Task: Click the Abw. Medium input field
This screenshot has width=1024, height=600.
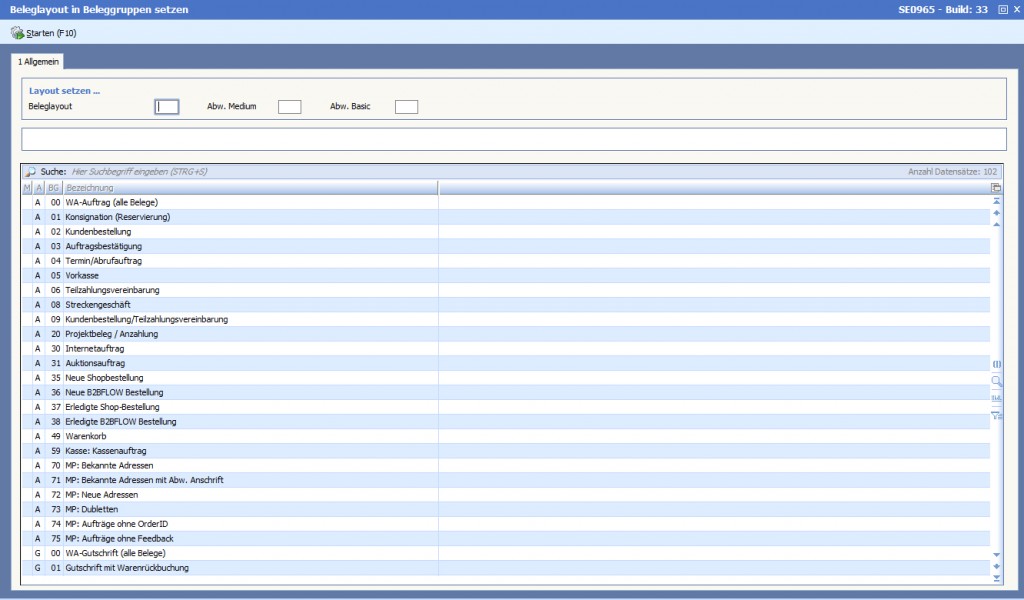Action: [289, 107]
